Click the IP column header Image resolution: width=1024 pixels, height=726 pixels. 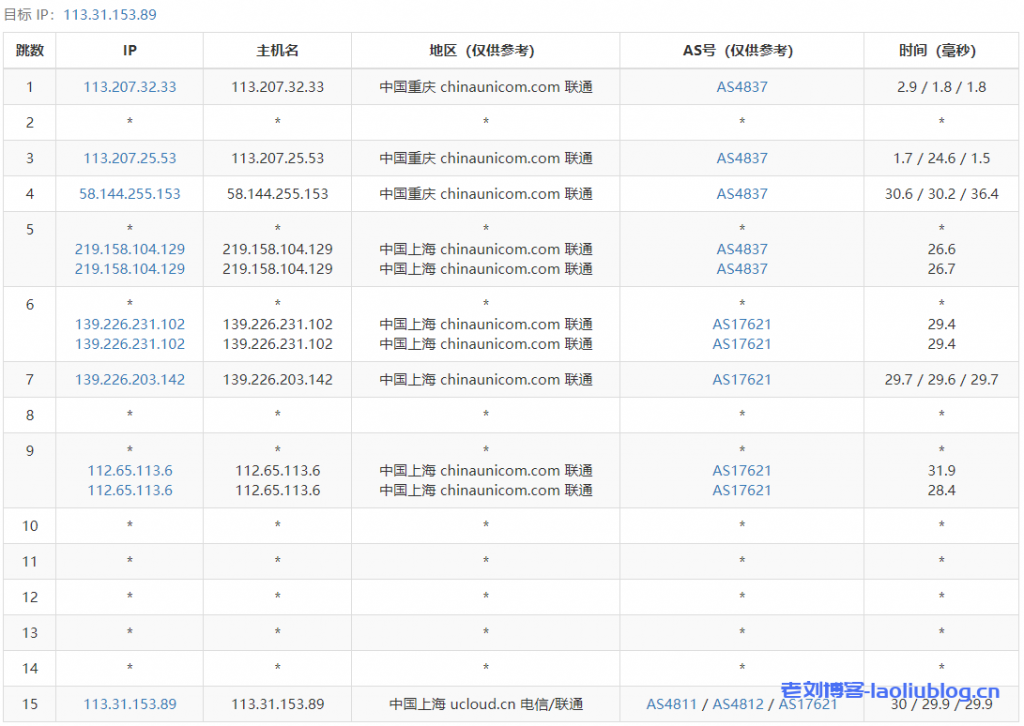click(130, 51)
